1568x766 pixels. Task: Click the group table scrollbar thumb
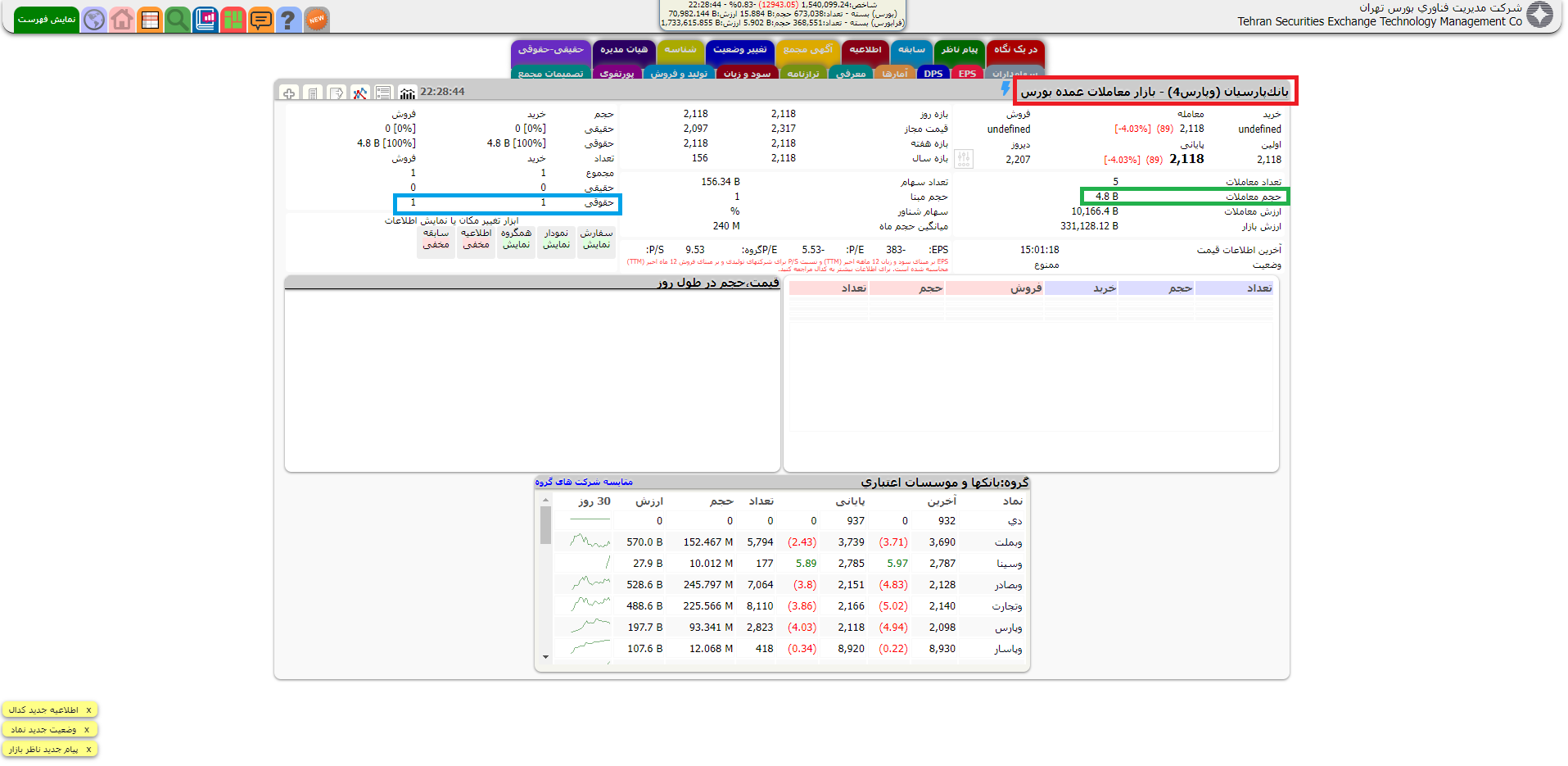pos(546,525)
